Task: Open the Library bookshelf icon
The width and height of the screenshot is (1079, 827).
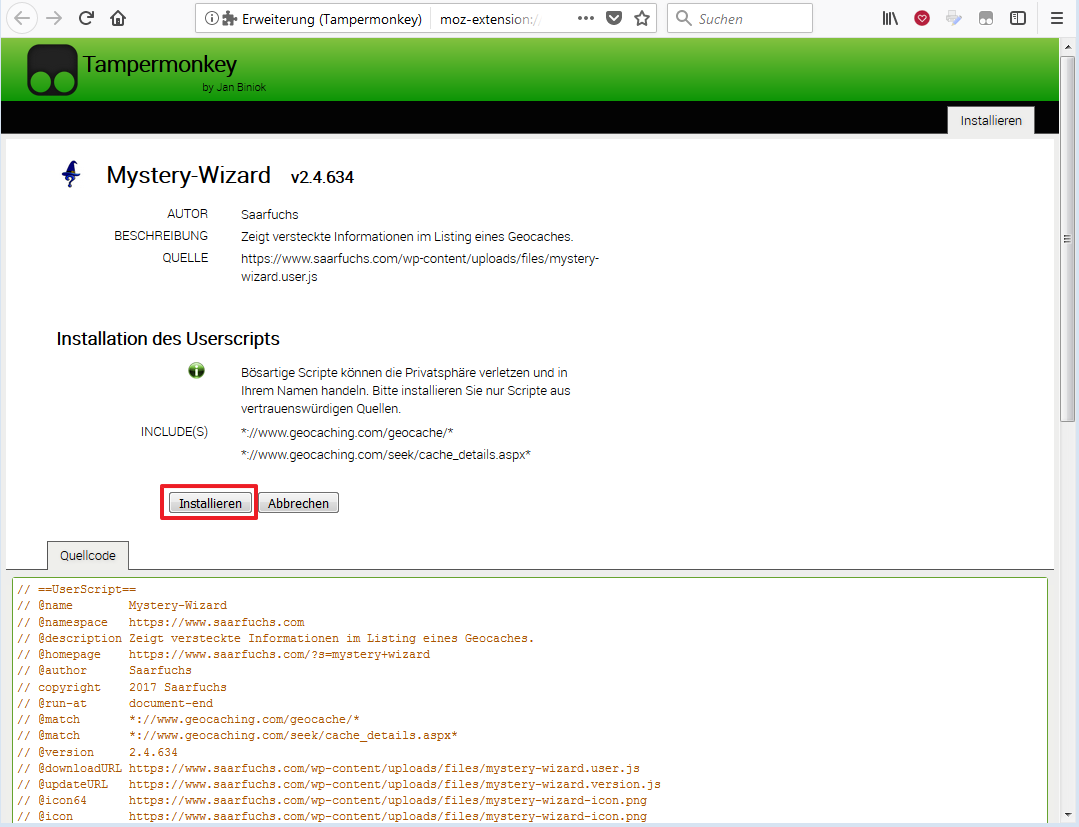Action: (890, 19)
